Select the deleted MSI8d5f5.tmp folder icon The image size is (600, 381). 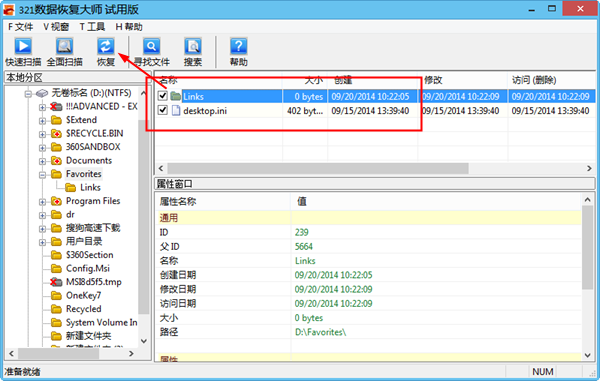coord(56,282)
